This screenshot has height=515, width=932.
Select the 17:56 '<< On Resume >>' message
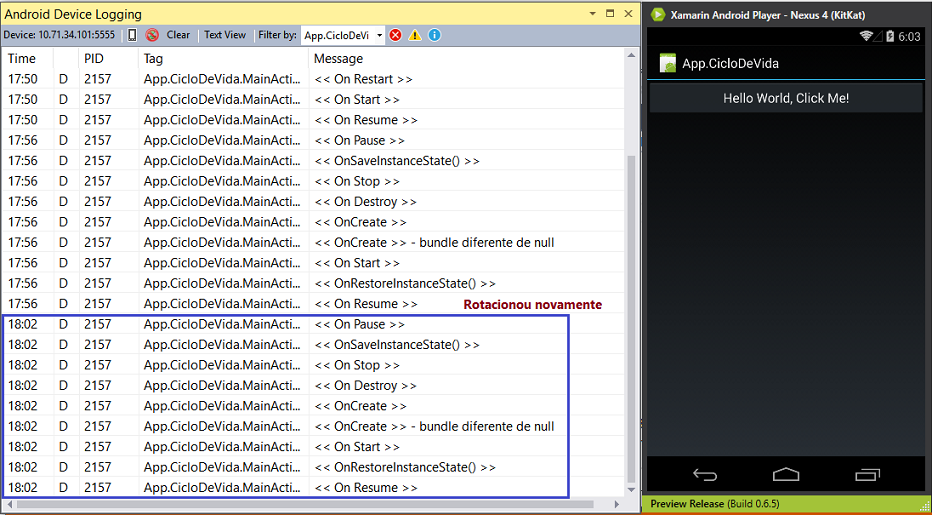(x=366, y=304)
